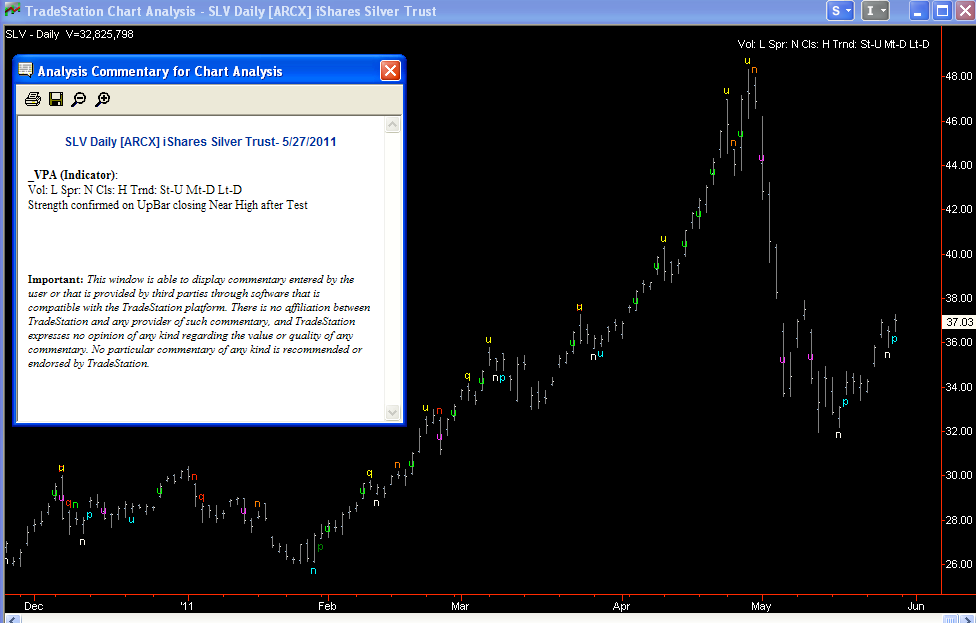Image resolution: width=976 pixels, height=623 pixels.
Task: Click the Mar date axis label
Action: point(460,606)
